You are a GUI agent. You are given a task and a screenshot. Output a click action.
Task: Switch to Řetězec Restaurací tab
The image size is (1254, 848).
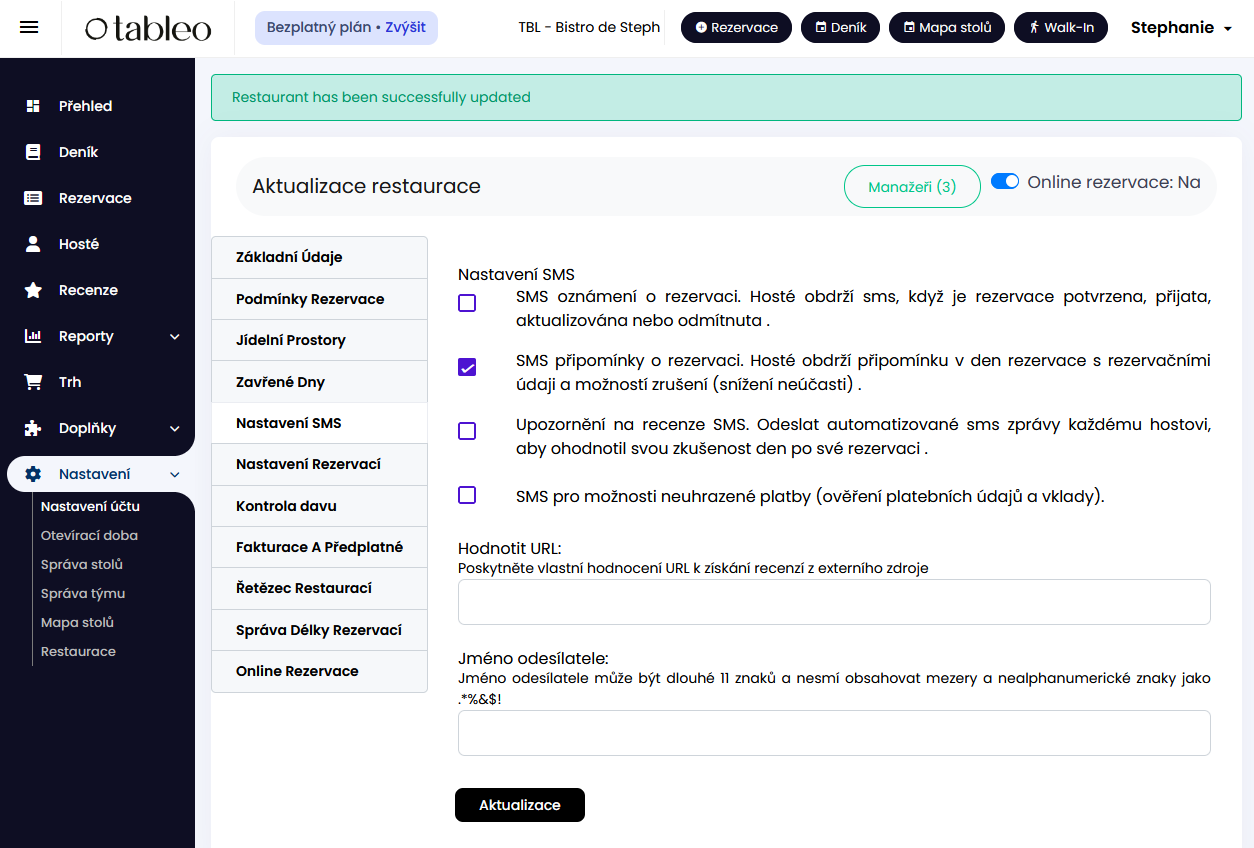319,588
